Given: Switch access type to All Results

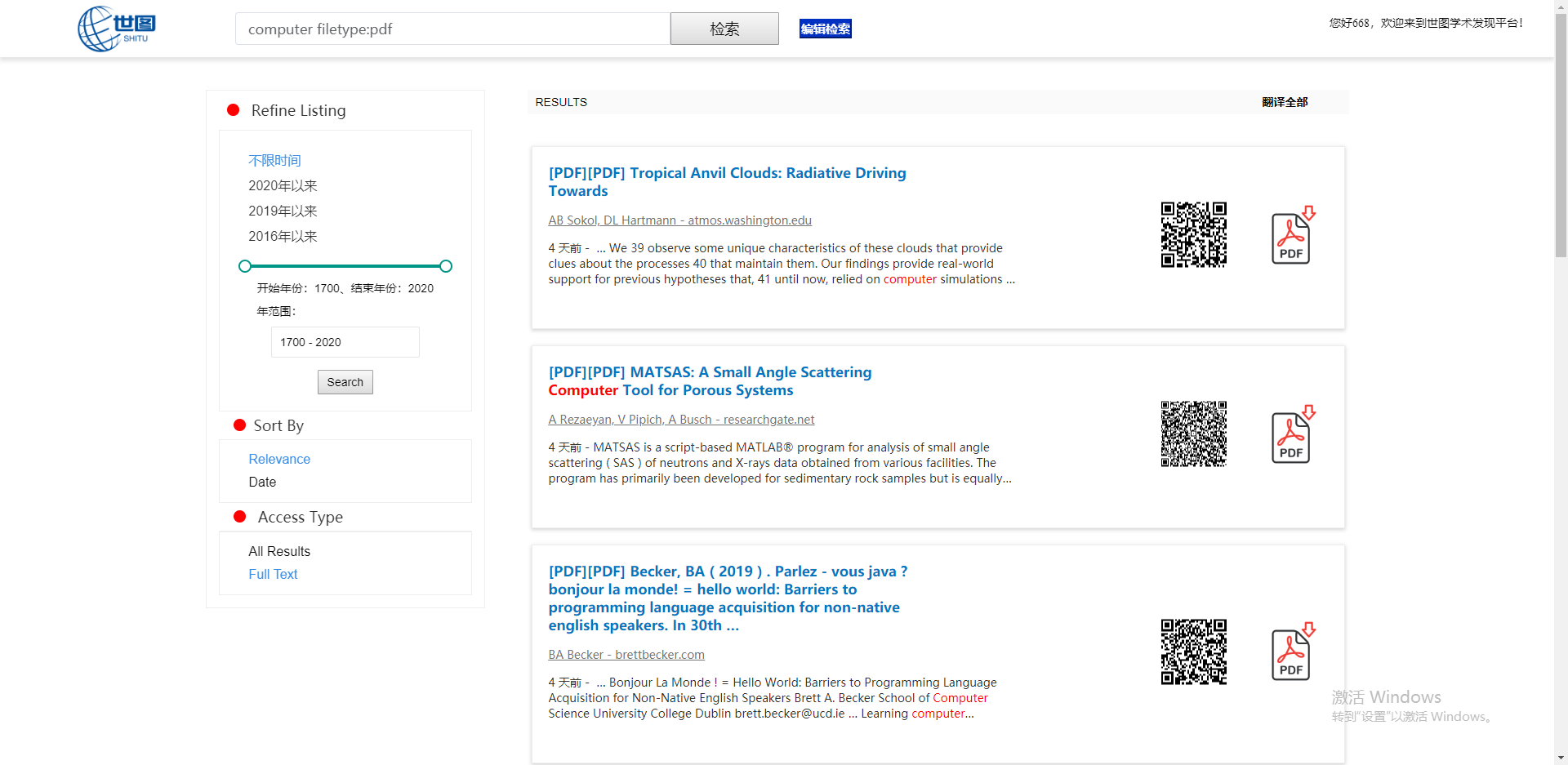Looking at the screenshot, I should tap(279, 552).
